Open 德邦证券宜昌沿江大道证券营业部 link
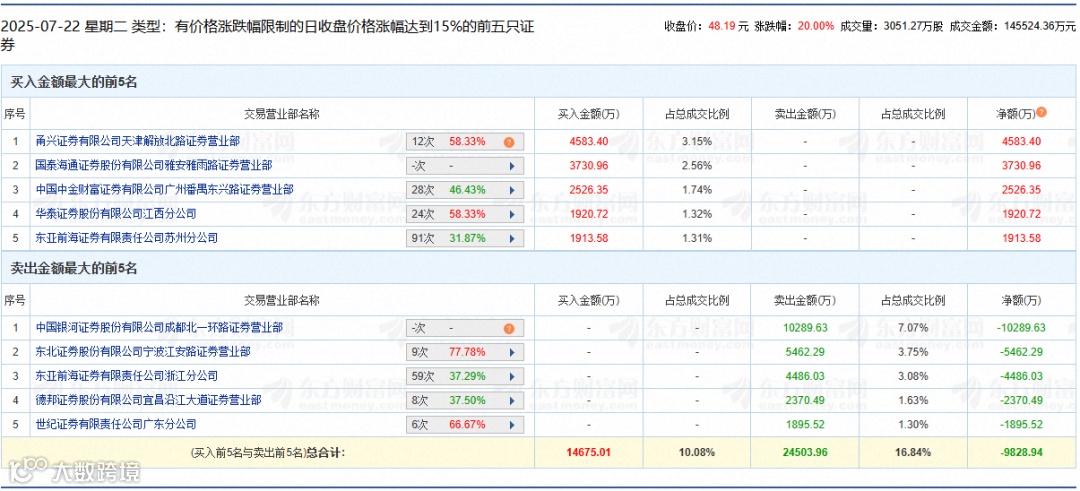The height and width of the screenshot is (491, 1080). click(x=148, y=400)
